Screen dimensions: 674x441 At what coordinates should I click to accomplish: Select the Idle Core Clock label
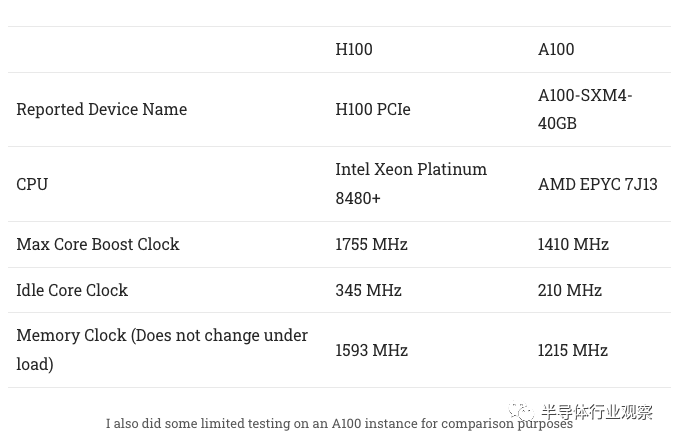tap(72, 290)
